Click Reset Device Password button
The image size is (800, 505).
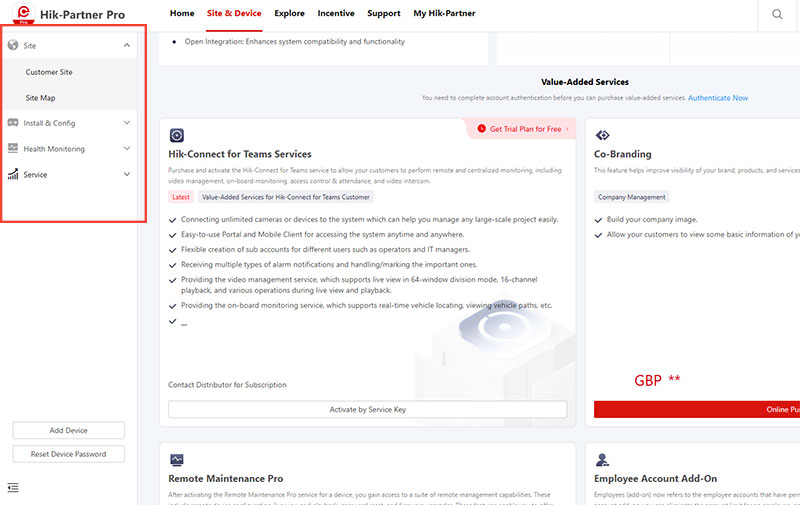pos(68,454)
